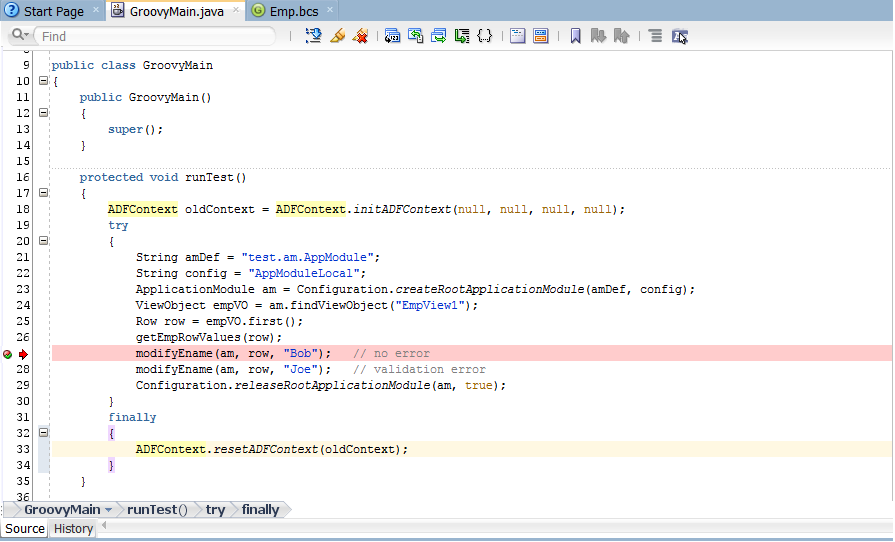Close the GroovyMain.java tab
The width and height of the screenshot is (895, 542).
click(235, 10)
